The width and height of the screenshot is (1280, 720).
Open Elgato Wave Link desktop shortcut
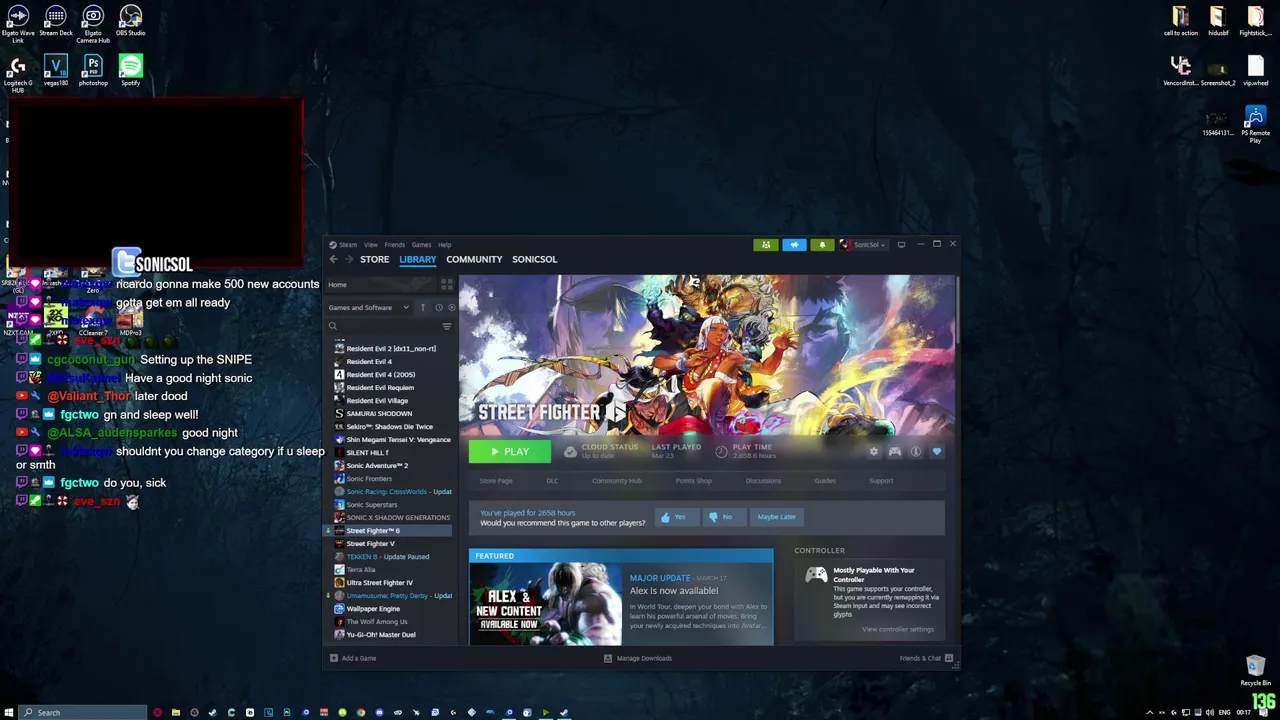pos(18,23)
